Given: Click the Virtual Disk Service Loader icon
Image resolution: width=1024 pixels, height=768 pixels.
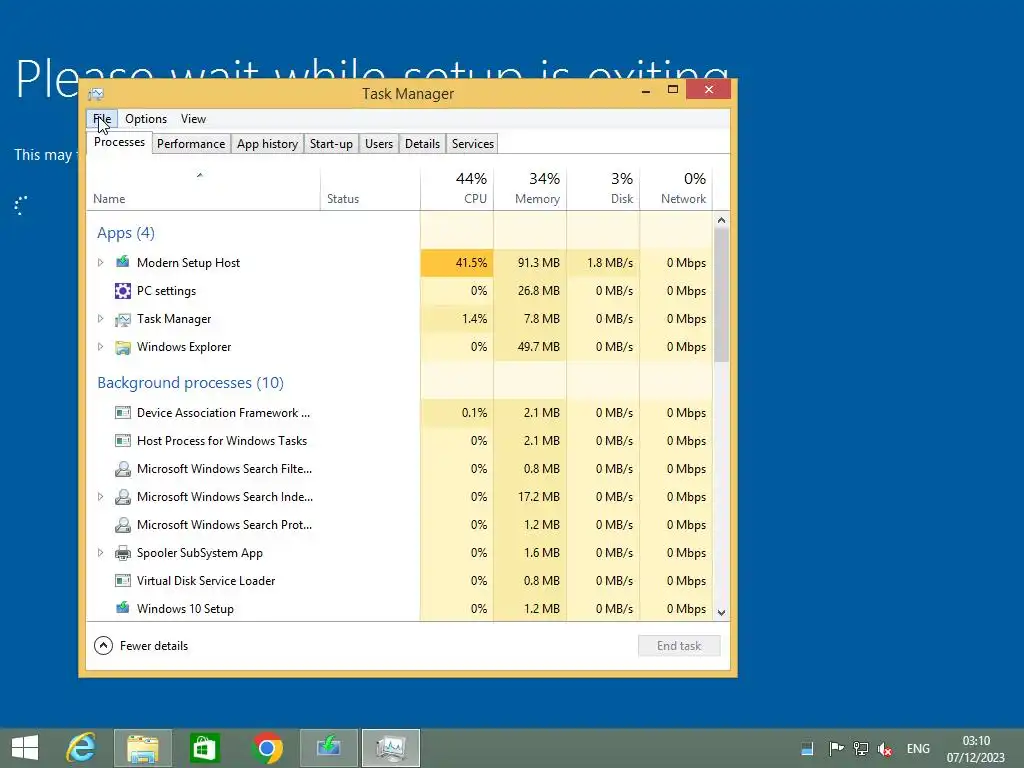Looking at the screenshot, I should [122, 581].
